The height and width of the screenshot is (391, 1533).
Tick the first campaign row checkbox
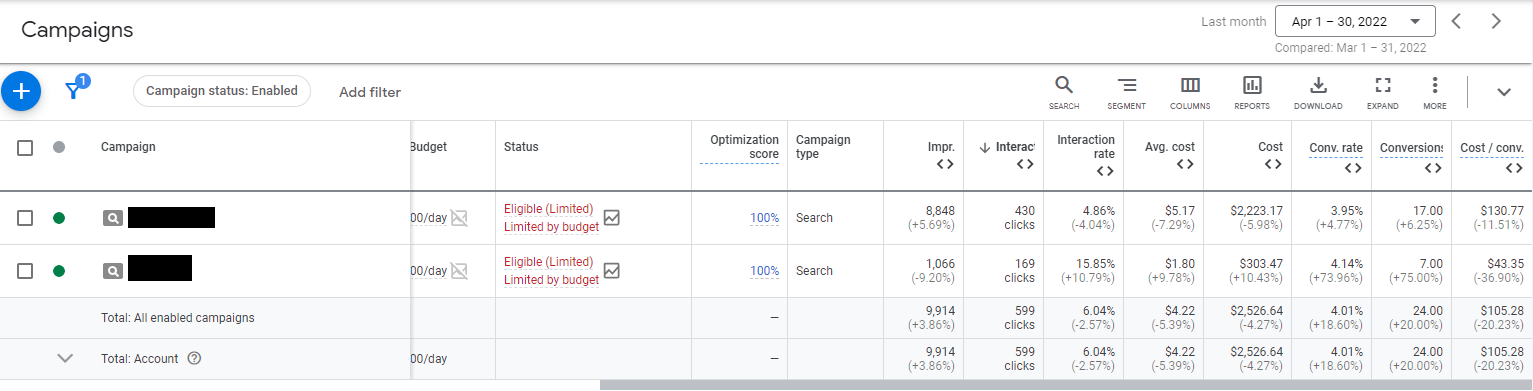pos(26,218)
